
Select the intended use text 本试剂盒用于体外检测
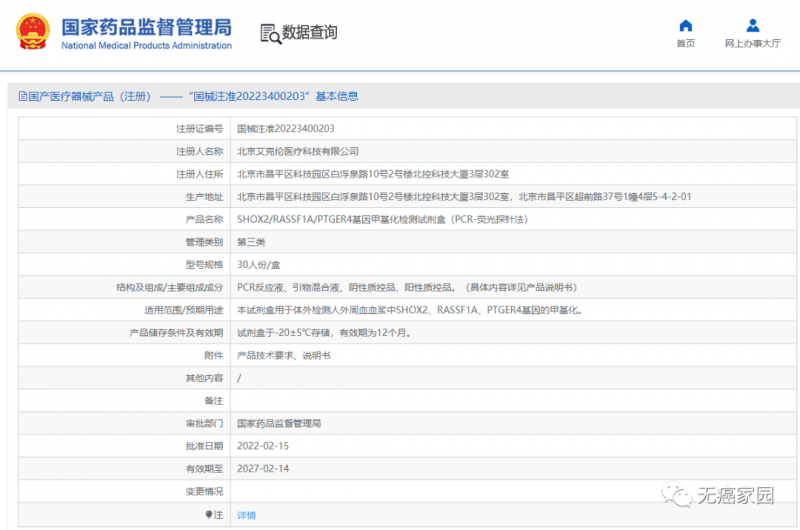pyautogui.click(x=410, y=310)
